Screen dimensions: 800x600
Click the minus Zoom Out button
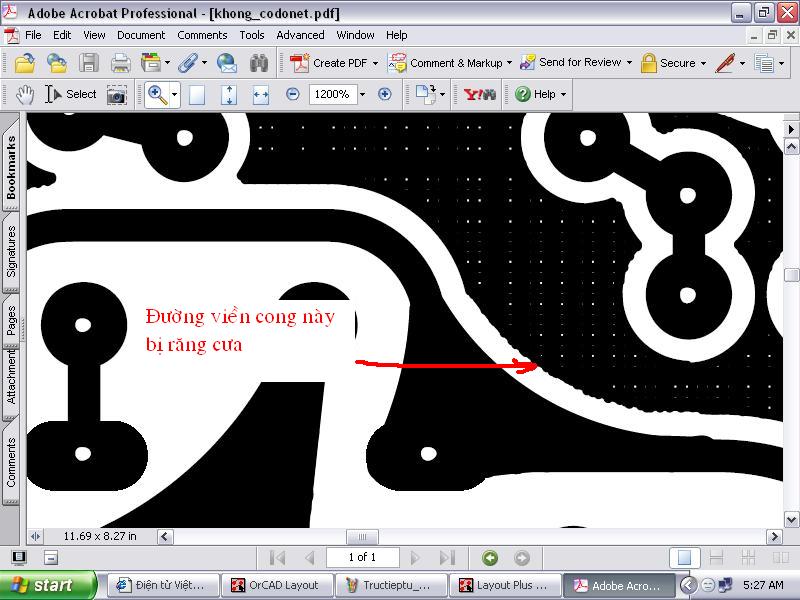[293, 94]
